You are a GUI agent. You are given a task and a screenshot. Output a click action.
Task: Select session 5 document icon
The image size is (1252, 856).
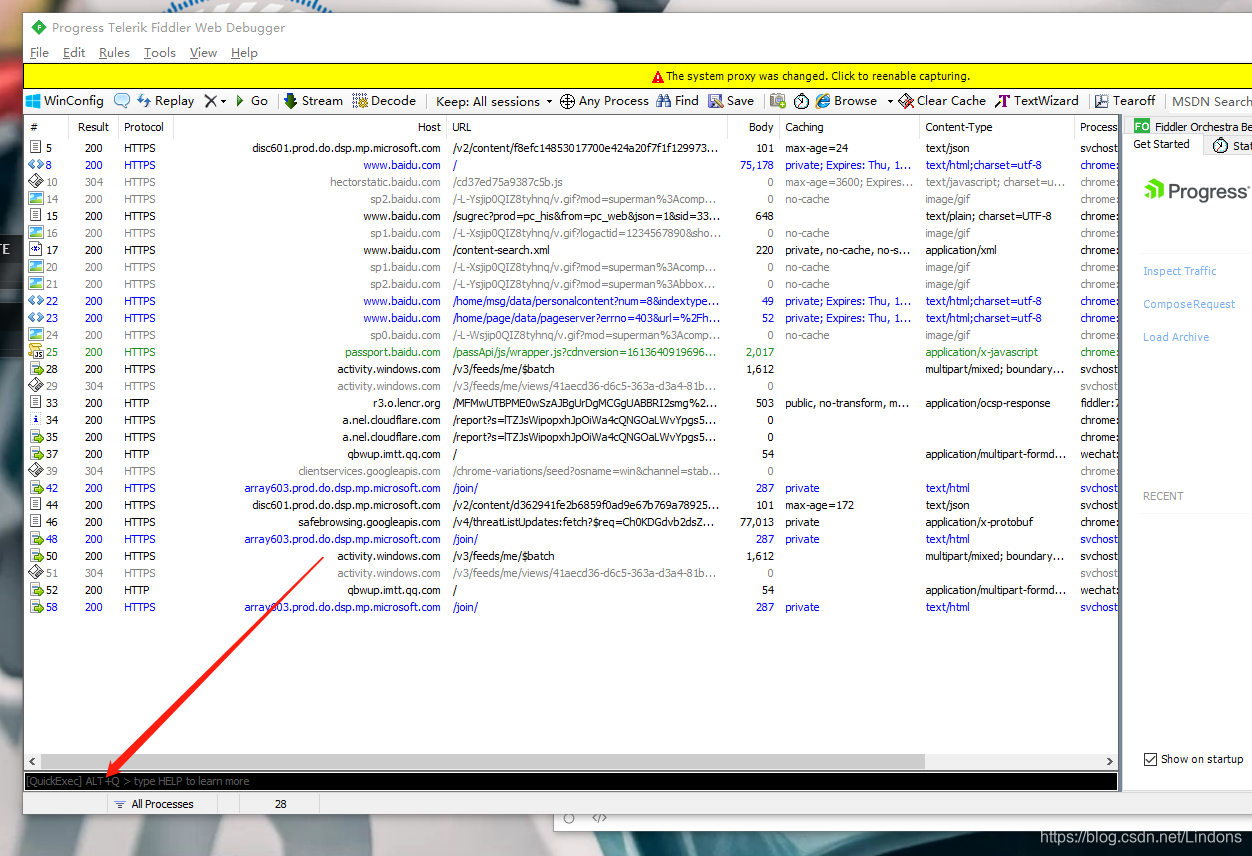(x=36, y=148)
